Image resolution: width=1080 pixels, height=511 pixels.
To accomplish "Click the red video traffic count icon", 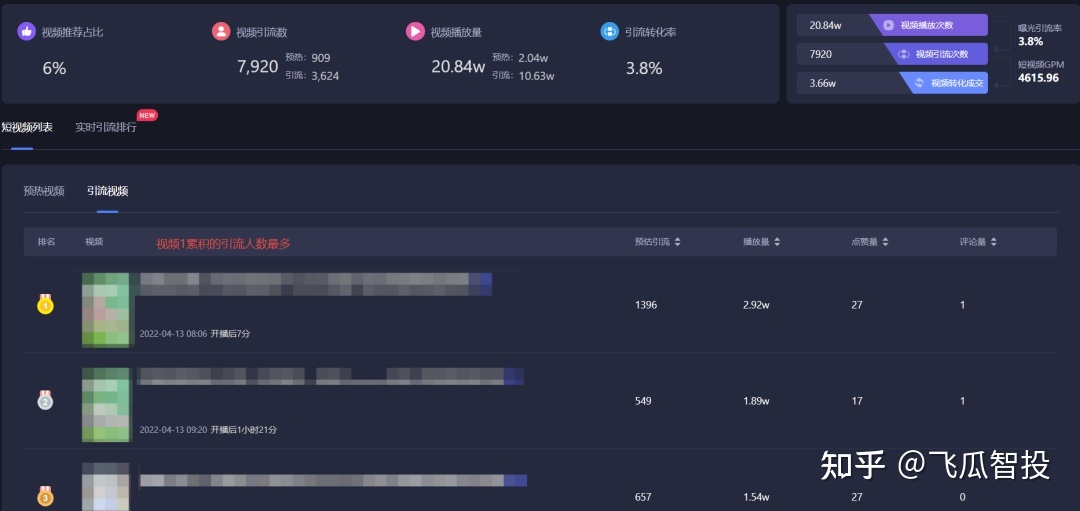I will coord(221,32).
